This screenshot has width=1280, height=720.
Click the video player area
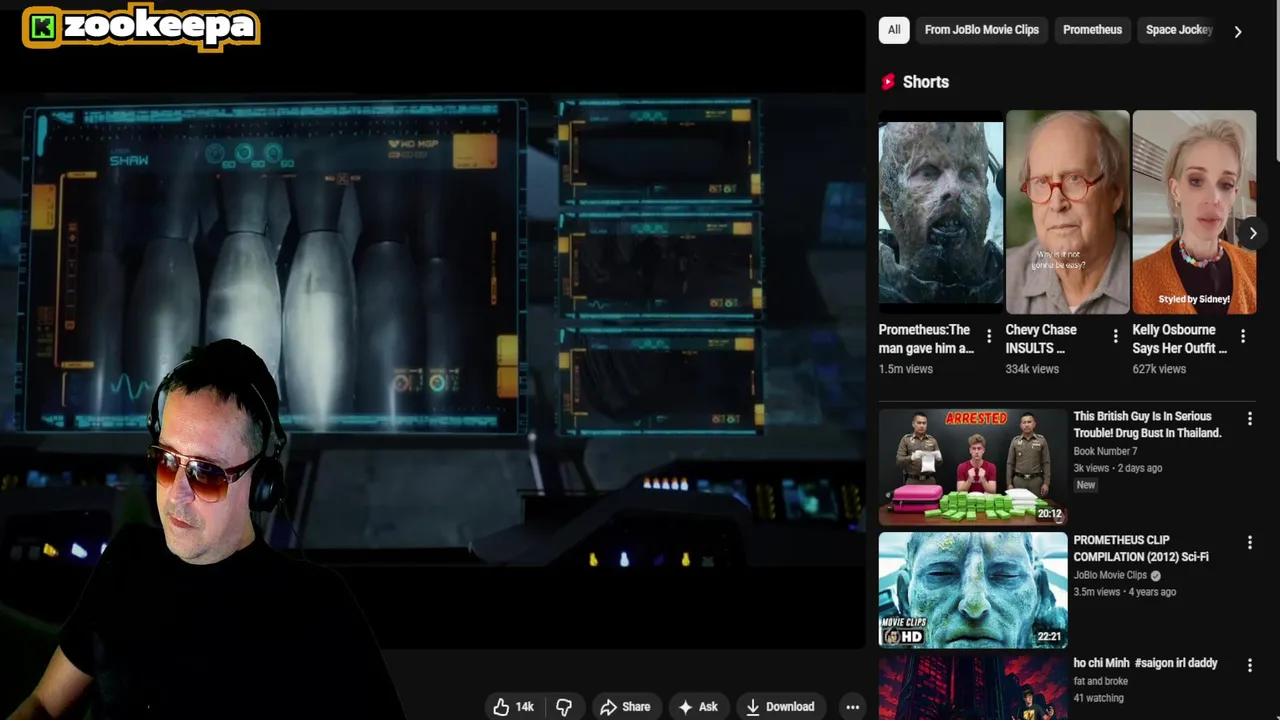click(x=432, y=330)
